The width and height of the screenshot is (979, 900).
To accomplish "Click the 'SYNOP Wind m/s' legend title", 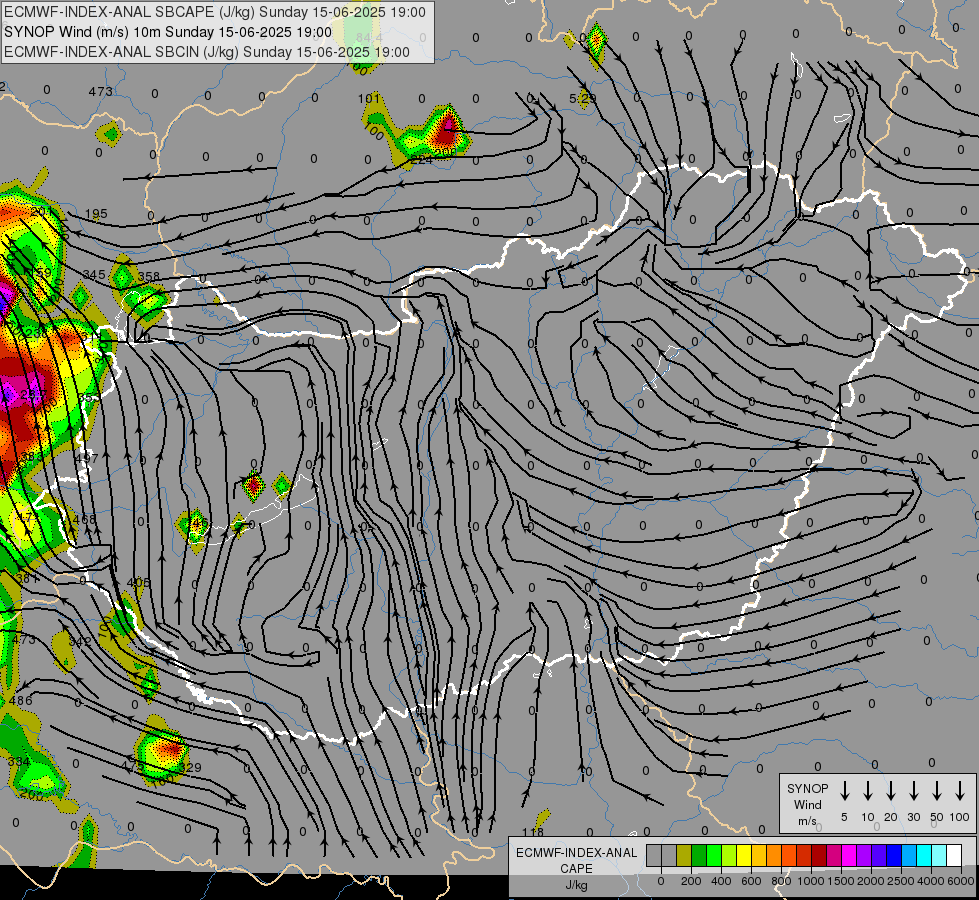I will [x=807, y=804].
